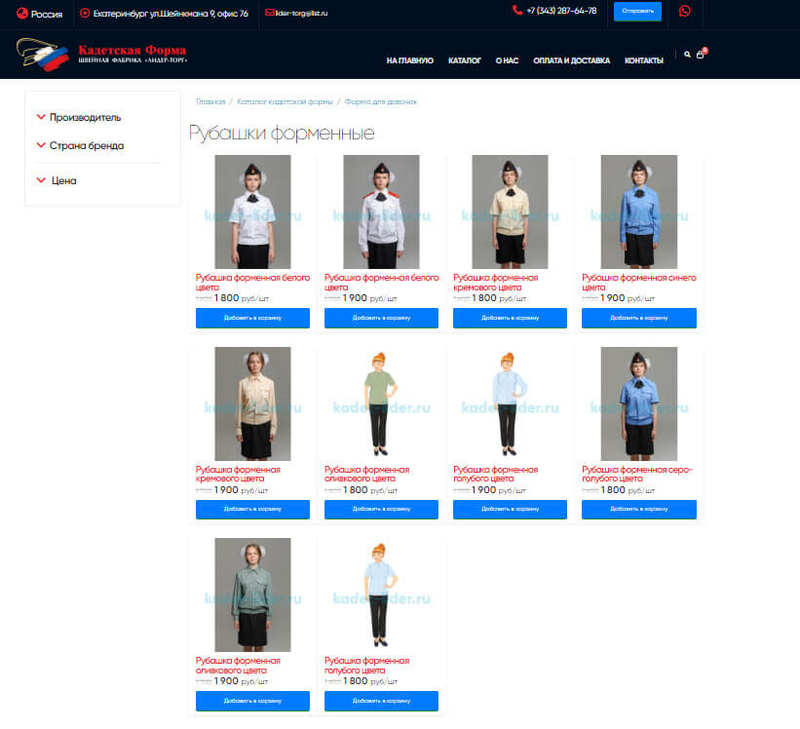Open Главная breadcrumb link
The image size is (800, 729).
(210, 102)
